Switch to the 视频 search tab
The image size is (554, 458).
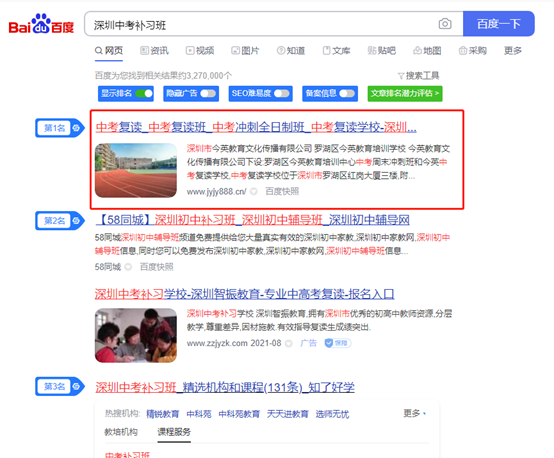pos(200,51)
